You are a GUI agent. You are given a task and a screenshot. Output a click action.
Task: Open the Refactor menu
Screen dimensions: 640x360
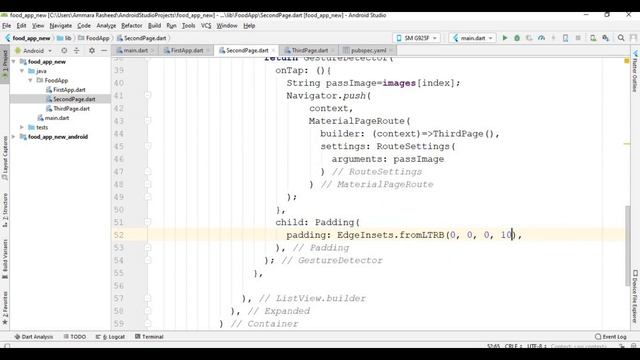pyautogui.click(x=131, y=26)
